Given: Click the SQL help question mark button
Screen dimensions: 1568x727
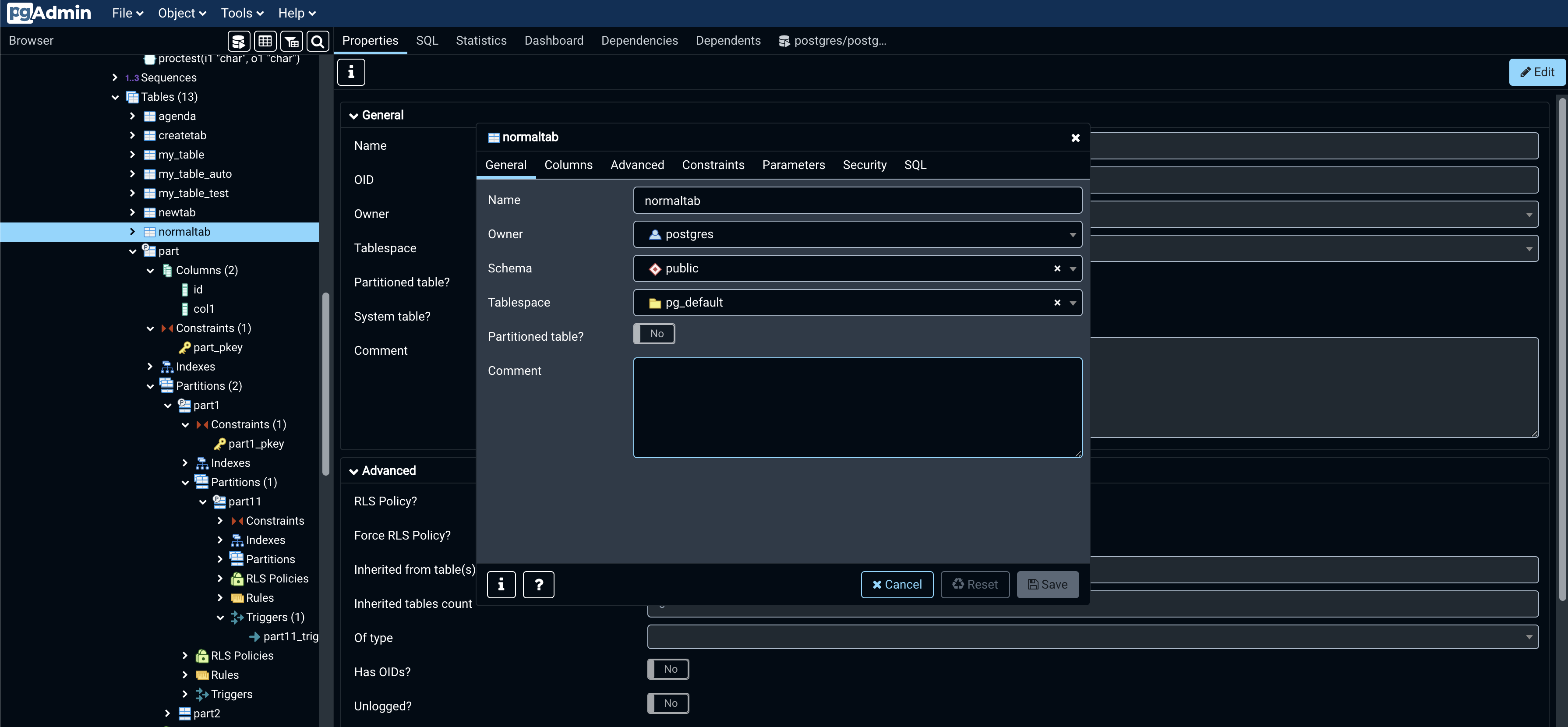Looking at the screenshot, I should click(538, 585).
